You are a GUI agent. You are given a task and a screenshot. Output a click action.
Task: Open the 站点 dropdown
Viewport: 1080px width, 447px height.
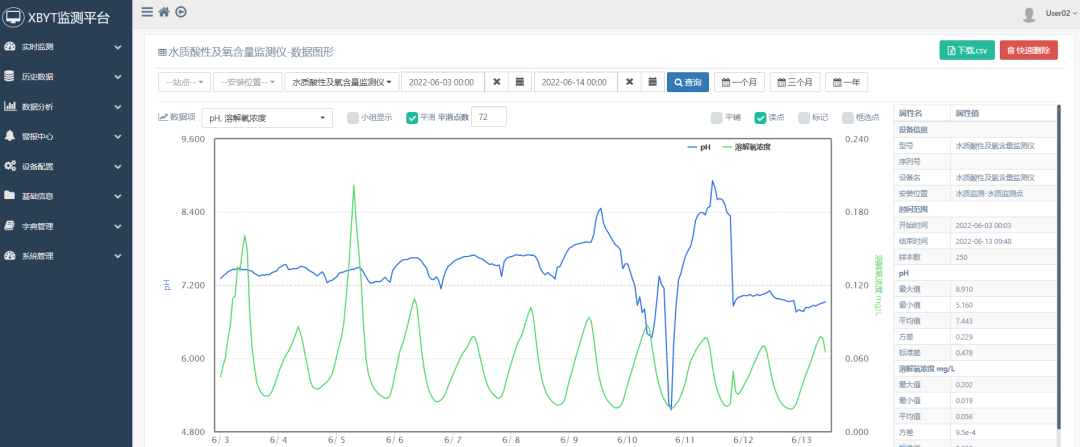[x=184, y=82]
